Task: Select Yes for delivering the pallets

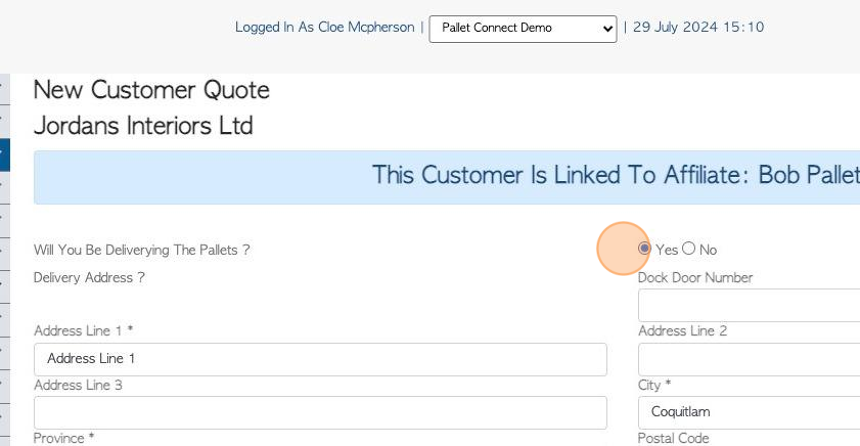Action: click(644, 249)
